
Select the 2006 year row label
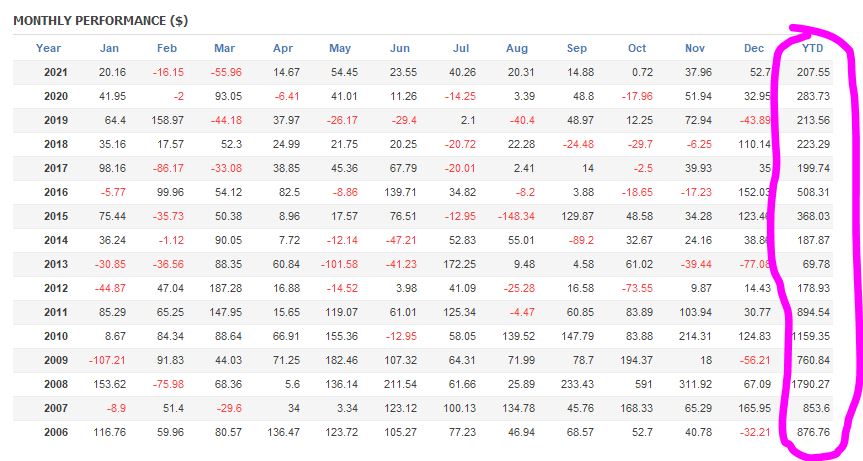coord(55,431)
